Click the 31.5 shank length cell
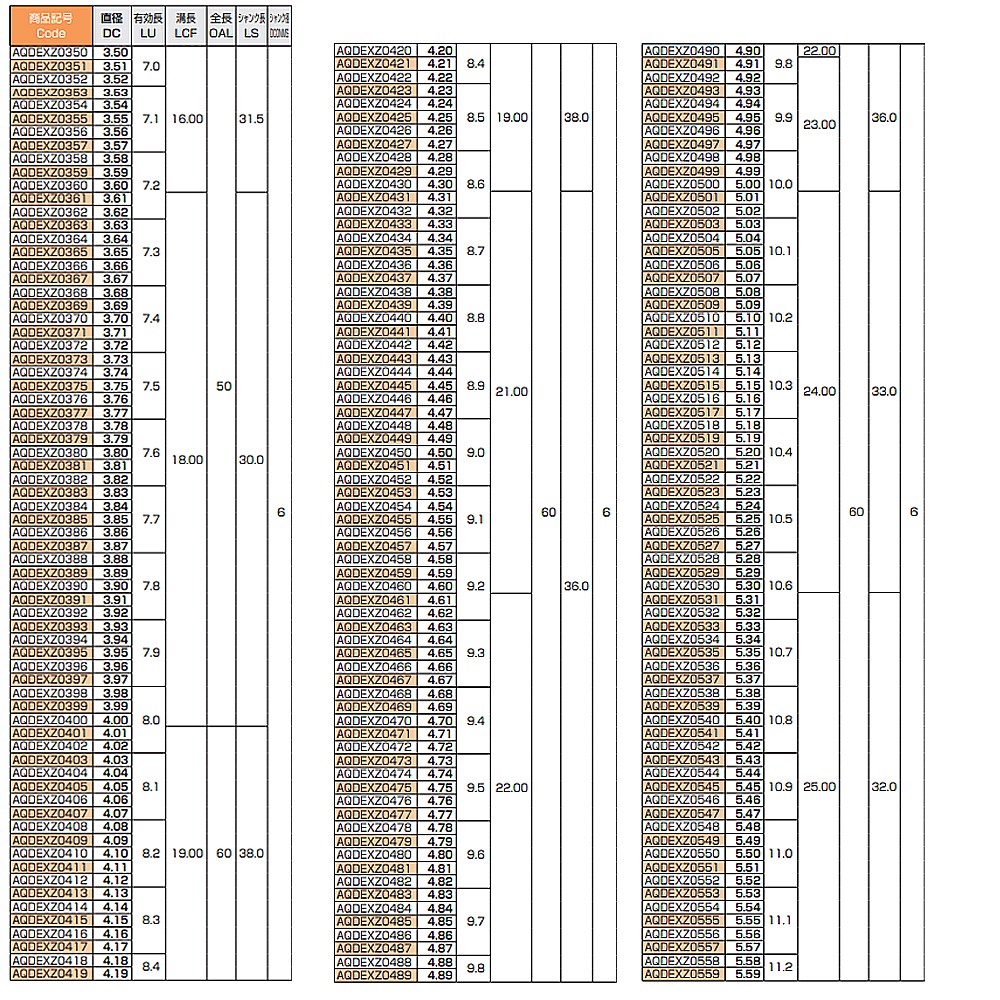Screen dimensions: 1000x1000 [x=252, y=118]
